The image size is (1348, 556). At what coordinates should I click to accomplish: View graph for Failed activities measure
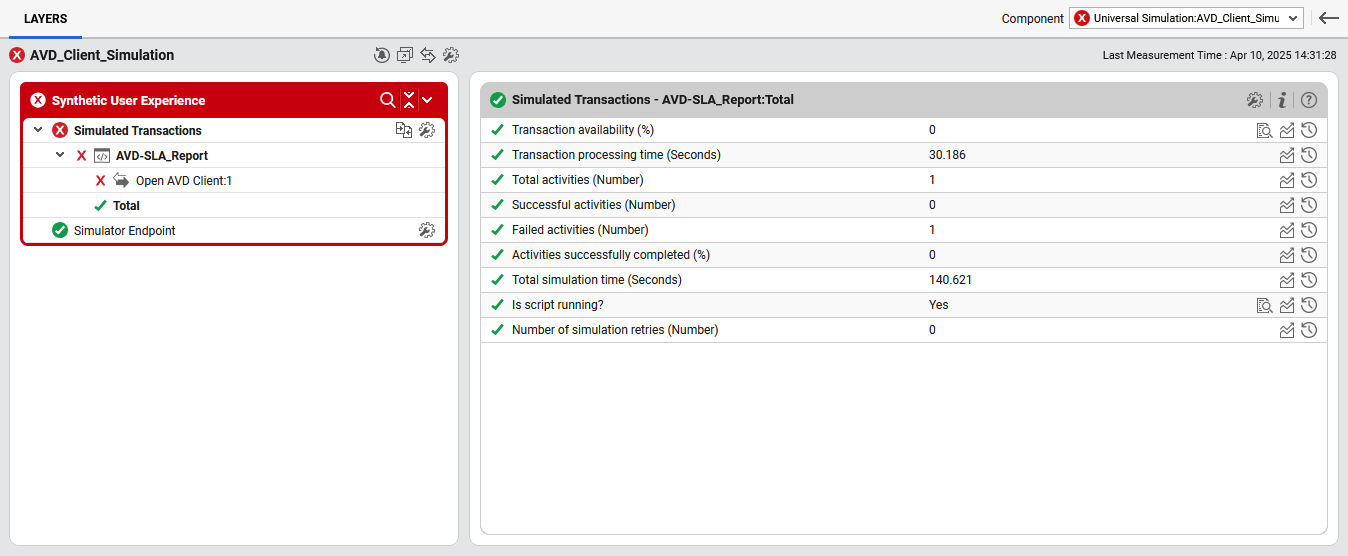1287,230
